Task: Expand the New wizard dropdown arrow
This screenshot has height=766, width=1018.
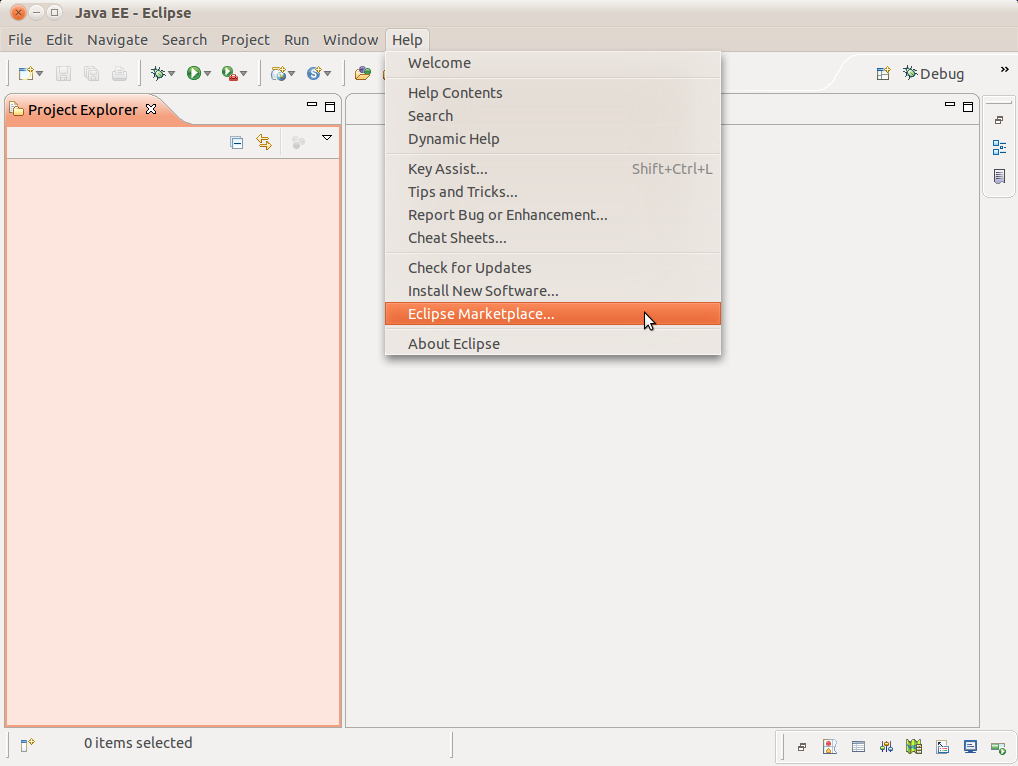Action: (40, 73)
